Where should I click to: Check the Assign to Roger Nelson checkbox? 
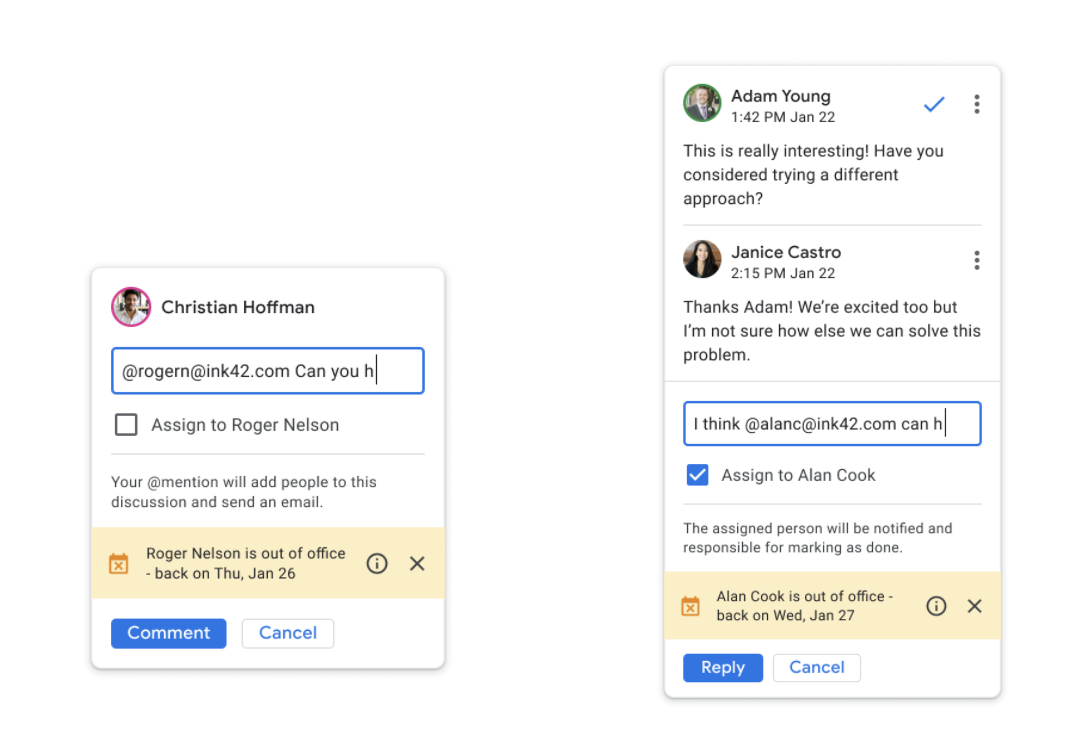click(126, 424)
